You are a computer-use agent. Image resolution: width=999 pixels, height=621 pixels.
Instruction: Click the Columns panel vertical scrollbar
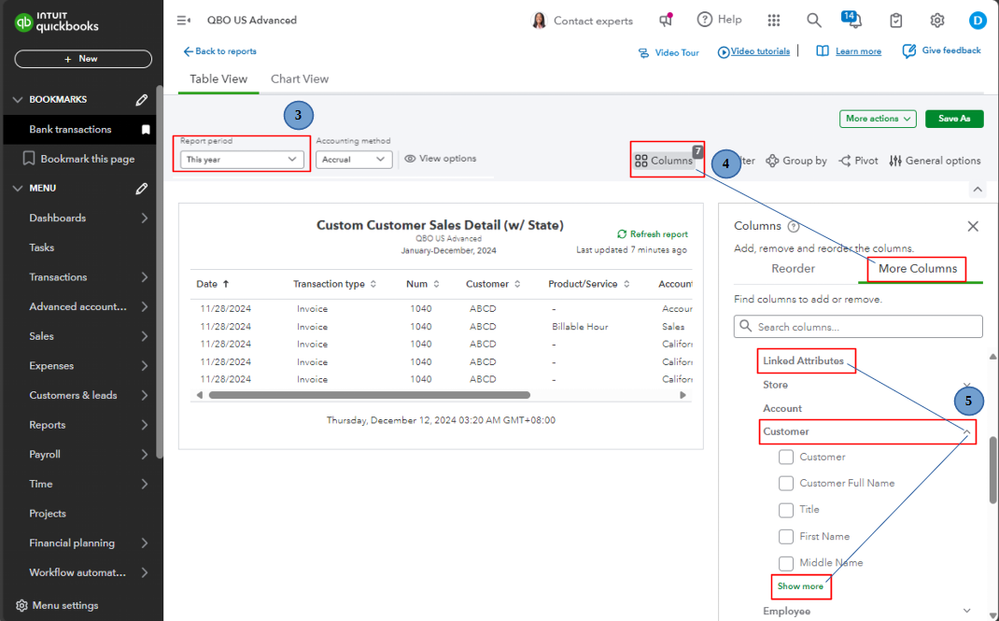993,470
